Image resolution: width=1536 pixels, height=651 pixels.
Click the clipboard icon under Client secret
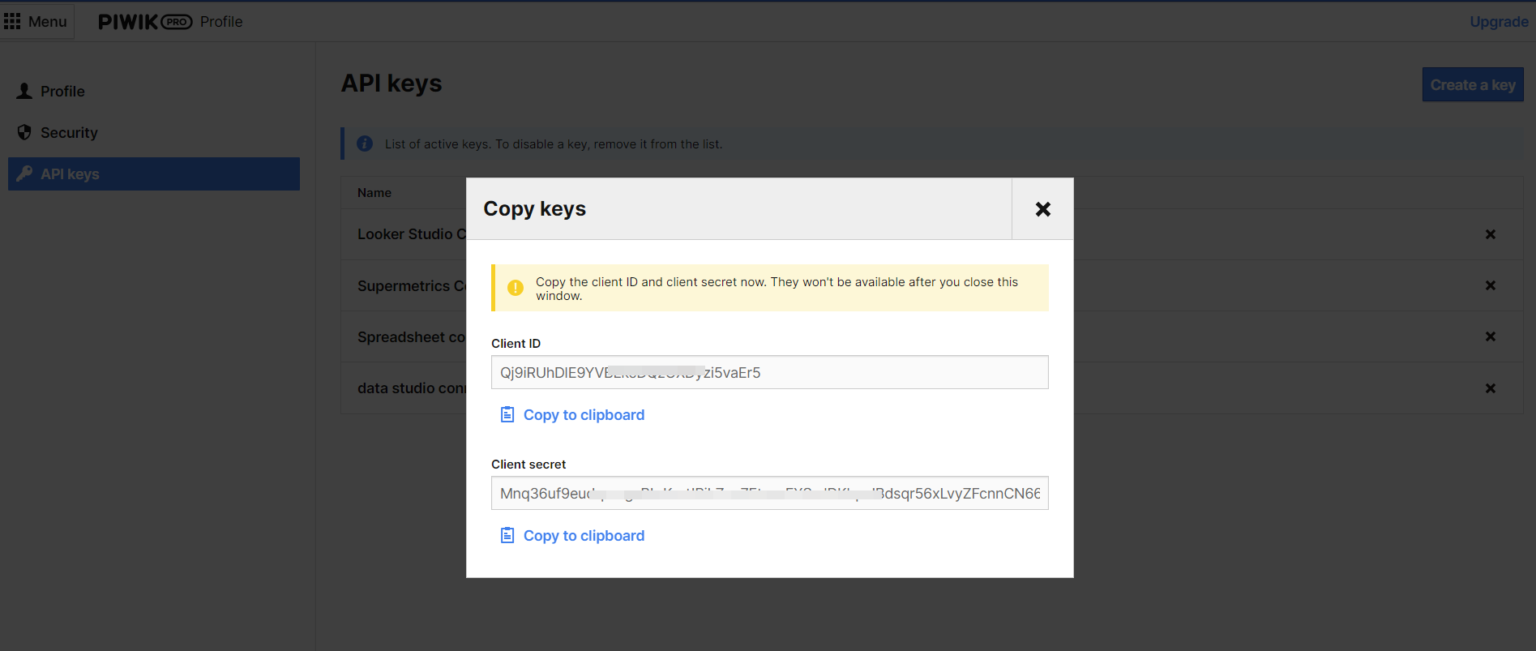point(507,535)
